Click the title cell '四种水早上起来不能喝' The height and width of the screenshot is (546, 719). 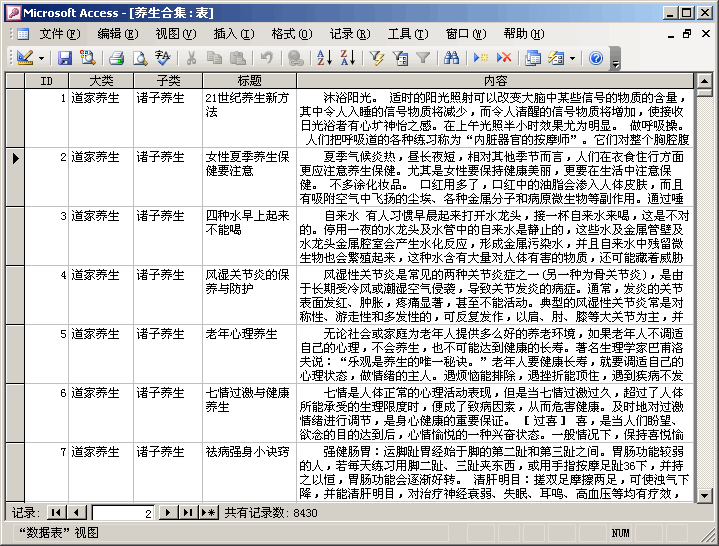click(x=249, y=236)
